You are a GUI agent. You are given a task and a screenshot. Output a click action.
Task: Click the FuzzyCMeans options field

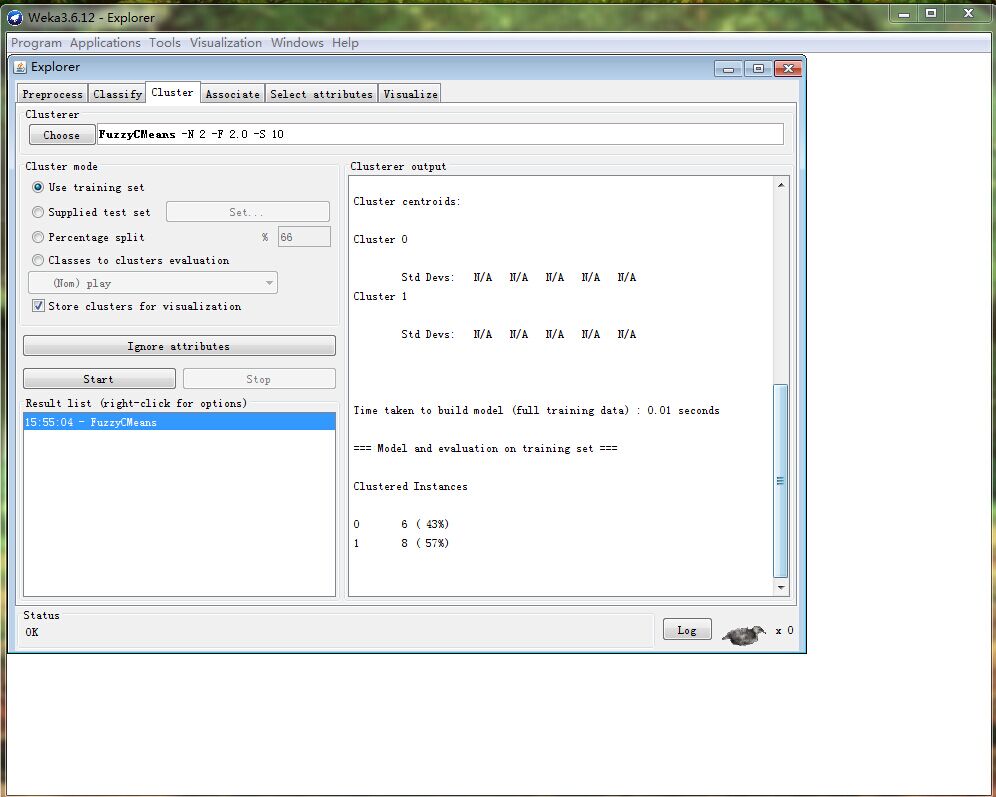[x=440, y=134]
